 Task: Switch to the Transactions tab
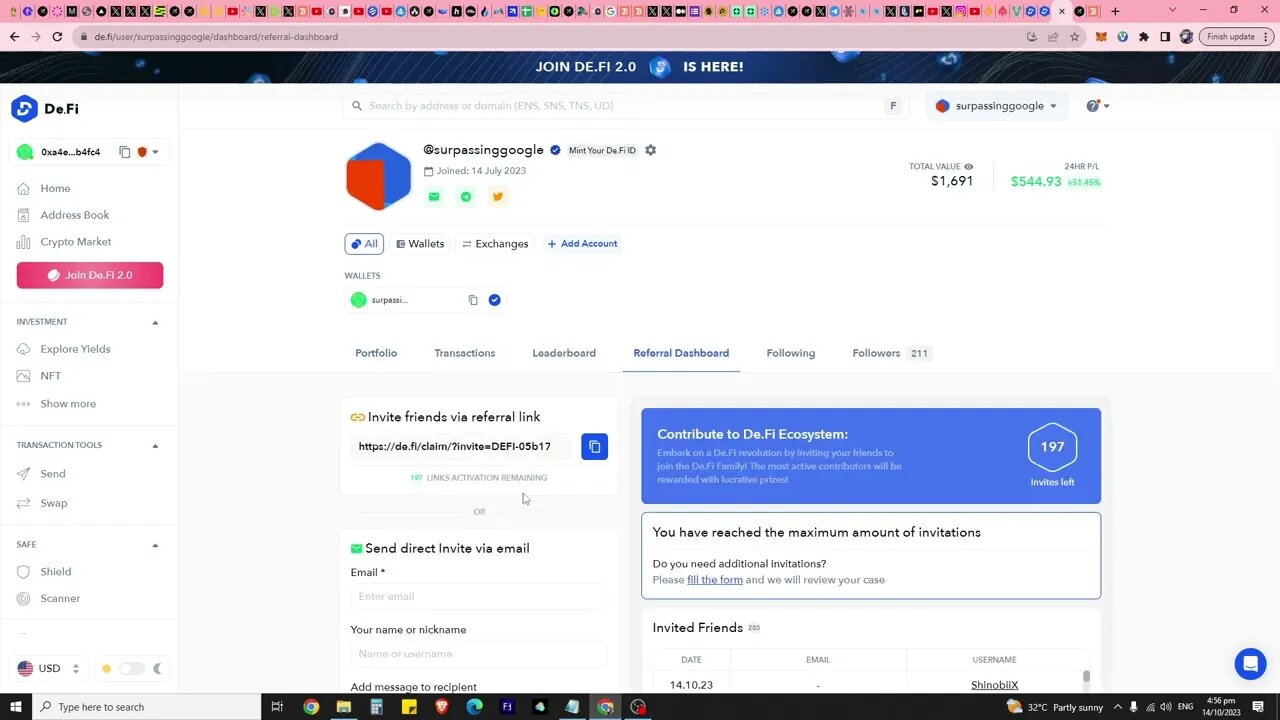(x=465, y=353)
